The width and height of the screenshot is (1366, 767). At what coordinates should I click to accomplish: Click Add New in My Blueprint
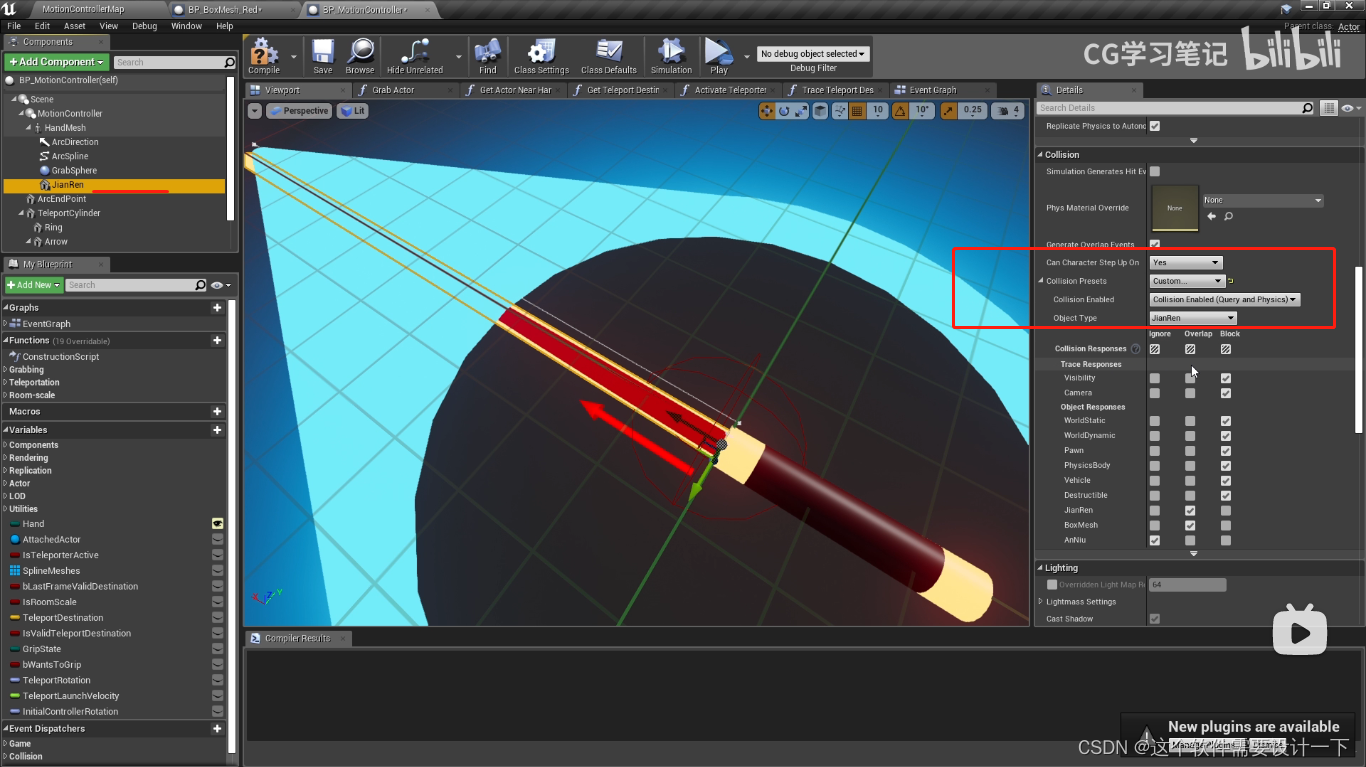(x=34, y=285)
